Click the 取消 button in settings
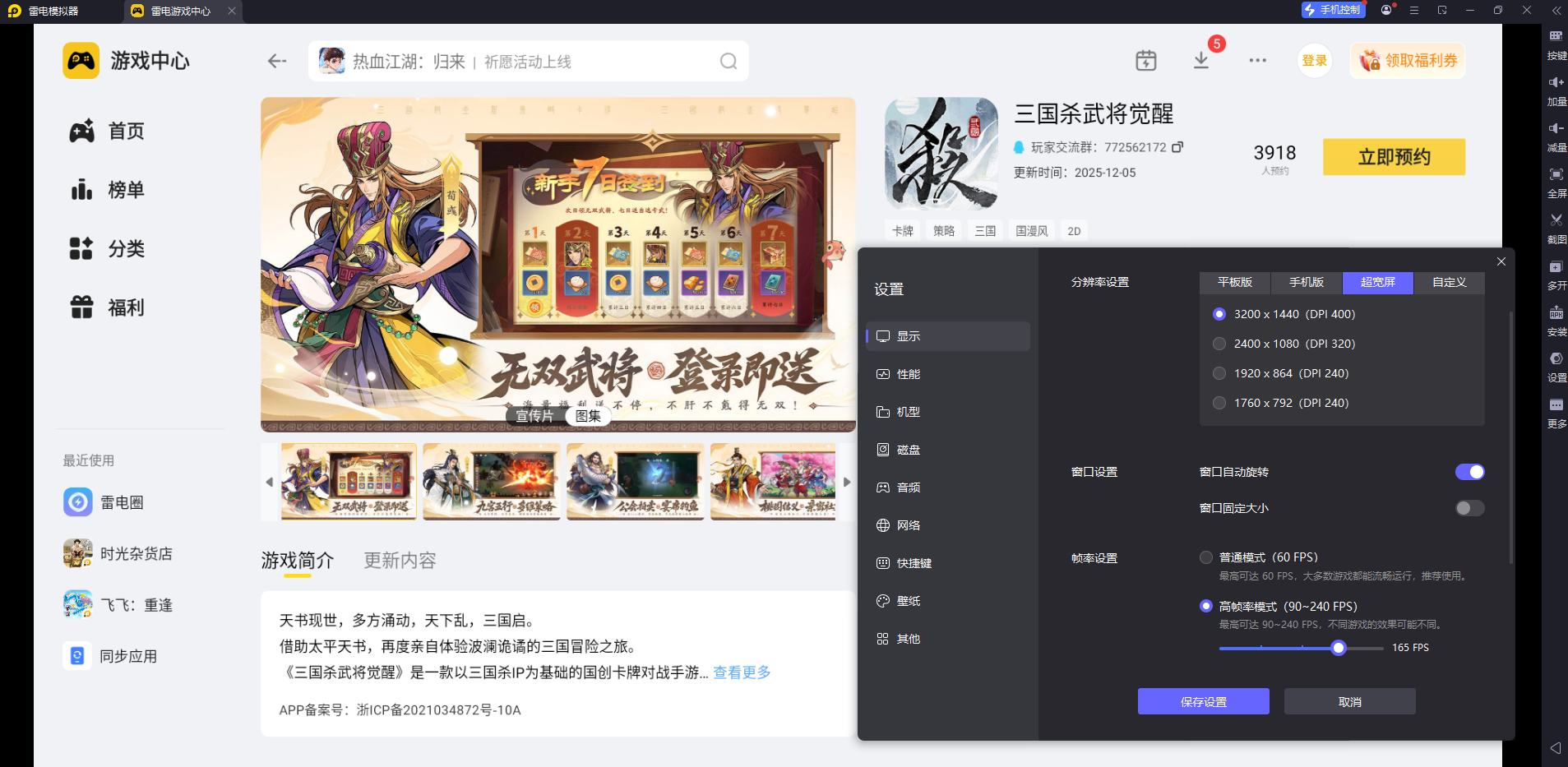1568x767 pixels. click(1350, 702)
